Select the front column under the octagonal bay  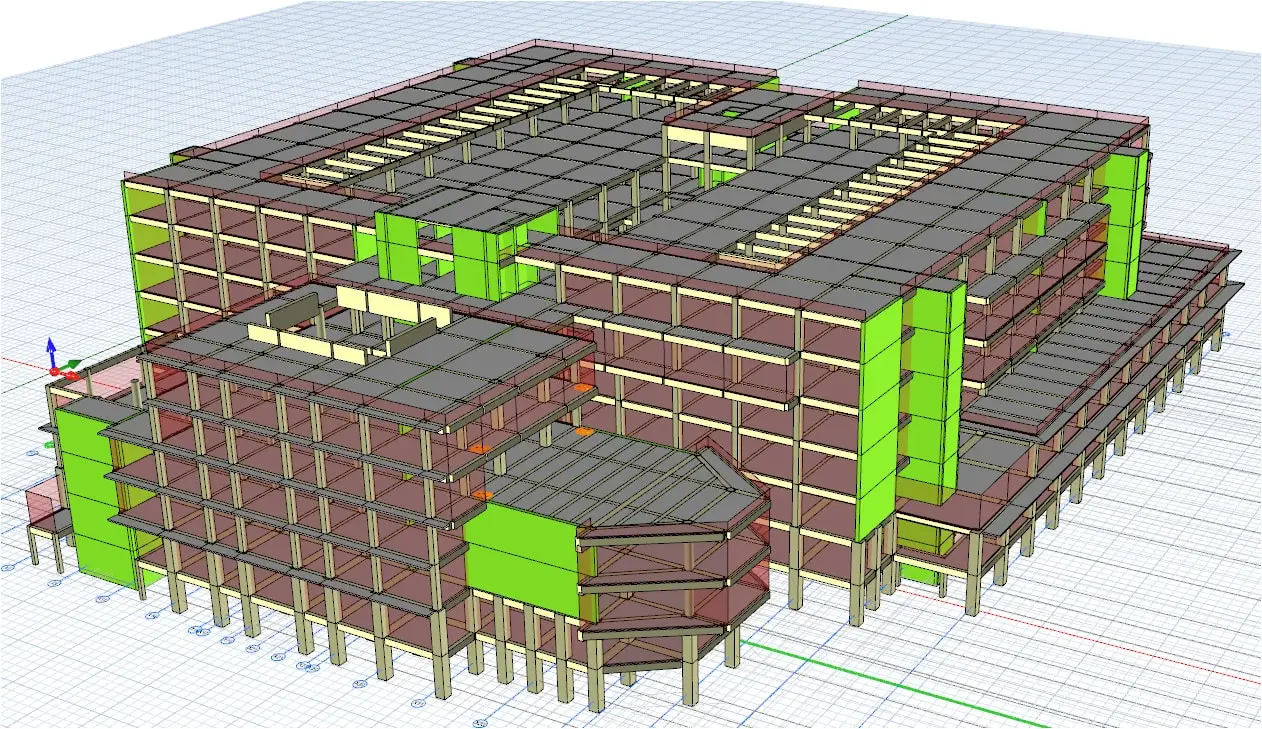tap(690, 678)
